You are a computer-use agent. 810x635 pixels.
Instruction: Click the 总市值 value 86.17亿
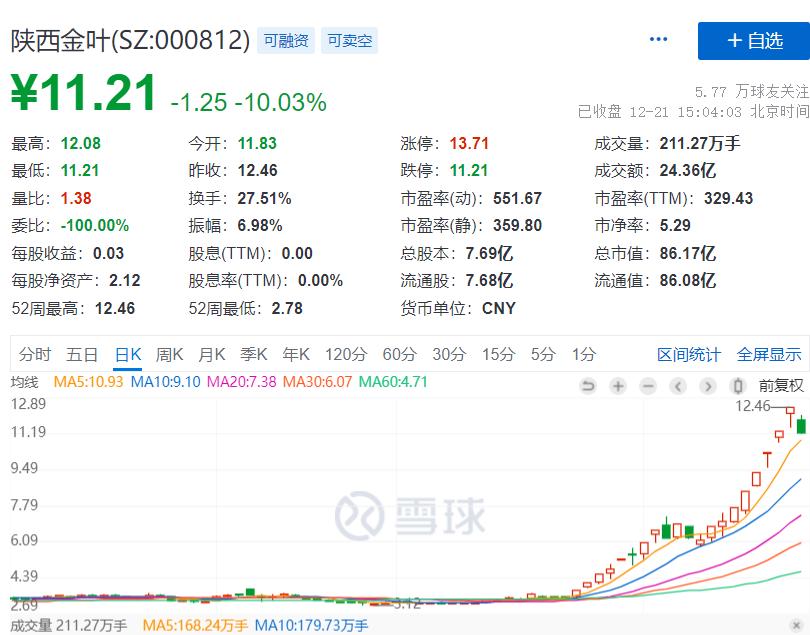(x=688, y=253)
